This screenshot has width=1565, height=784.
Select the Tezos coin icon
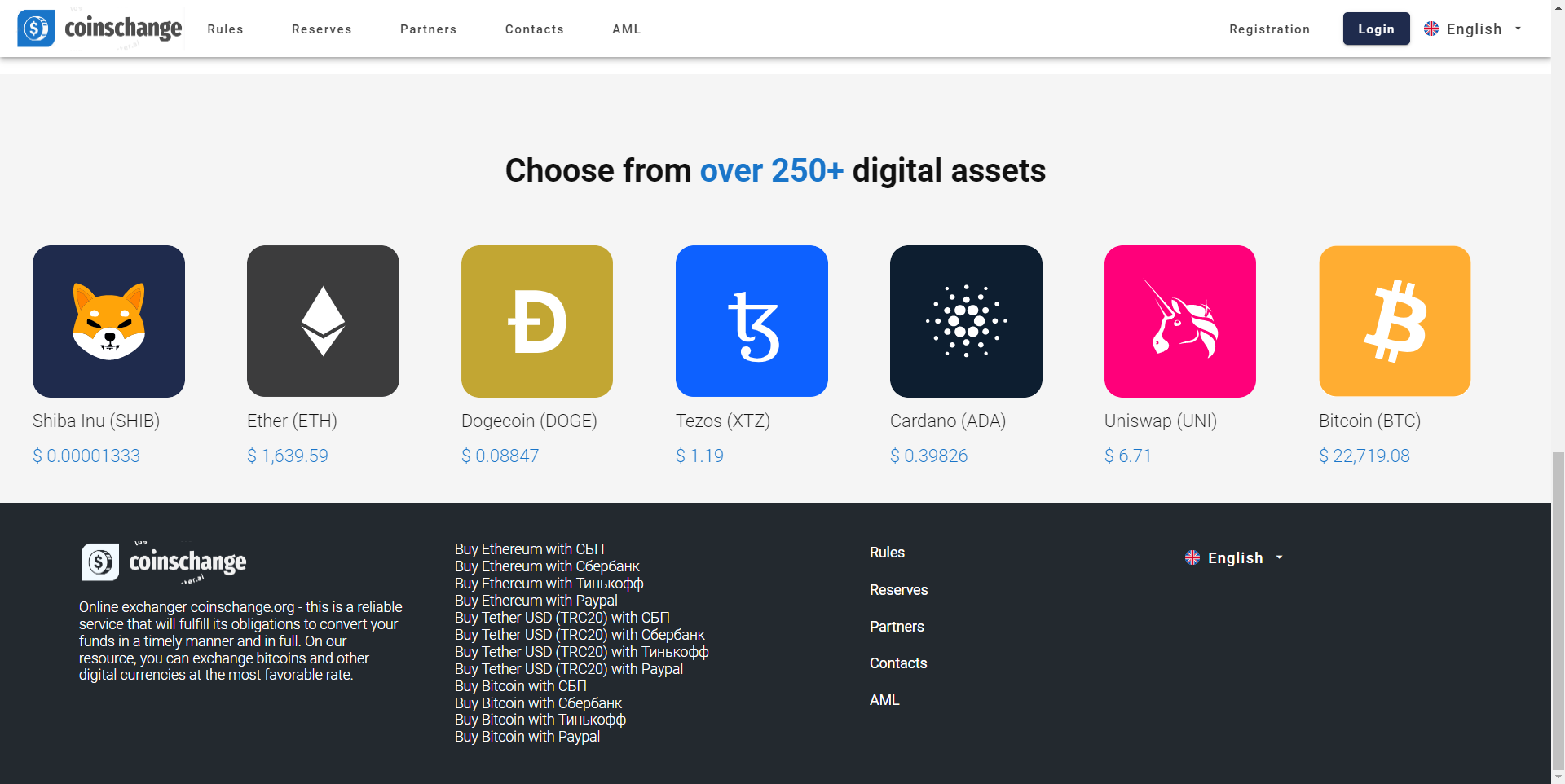(752, 321)
